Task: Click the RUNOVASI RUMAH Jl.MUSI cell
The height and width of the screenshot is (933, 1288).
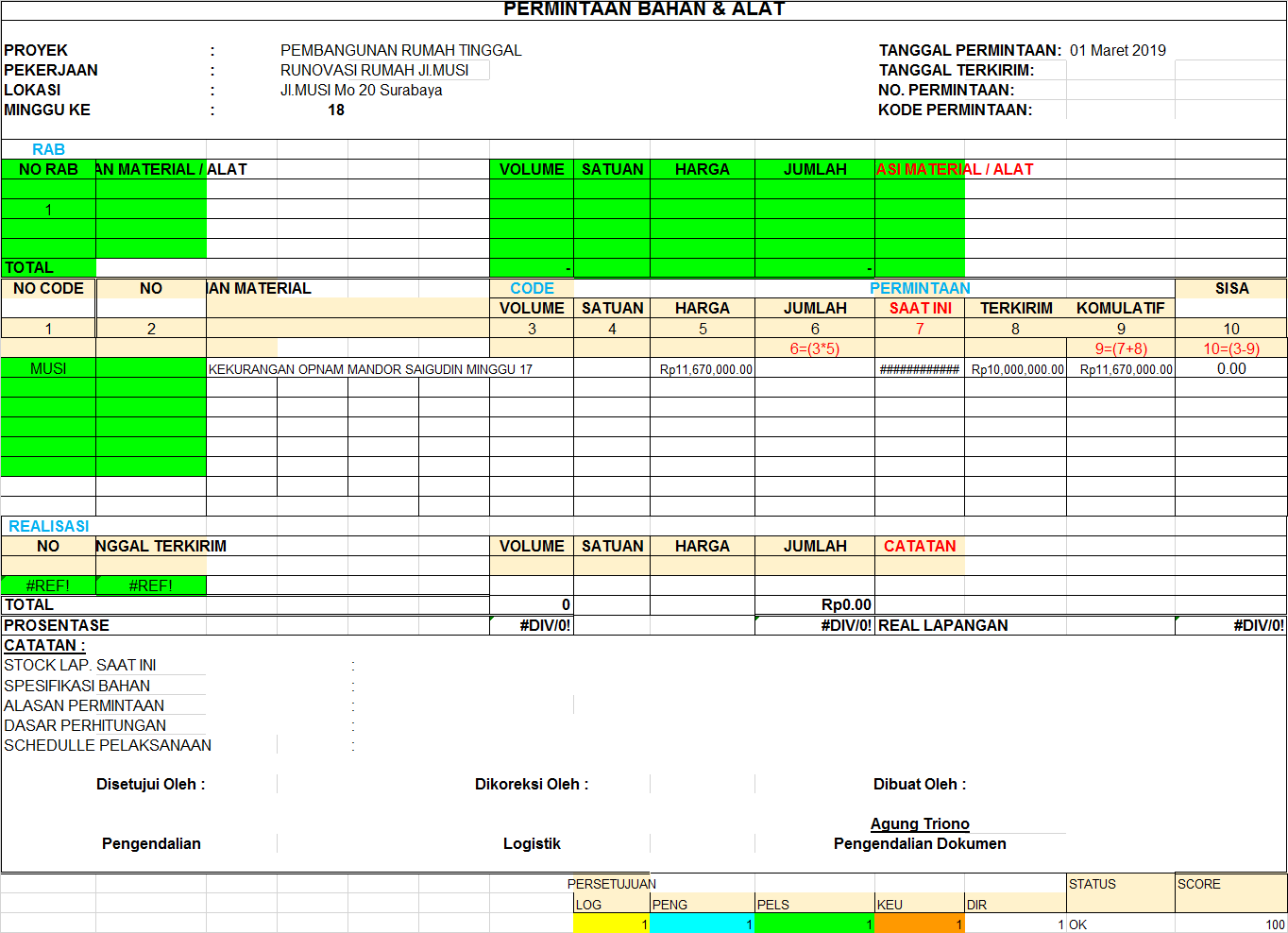Action: 375,70
